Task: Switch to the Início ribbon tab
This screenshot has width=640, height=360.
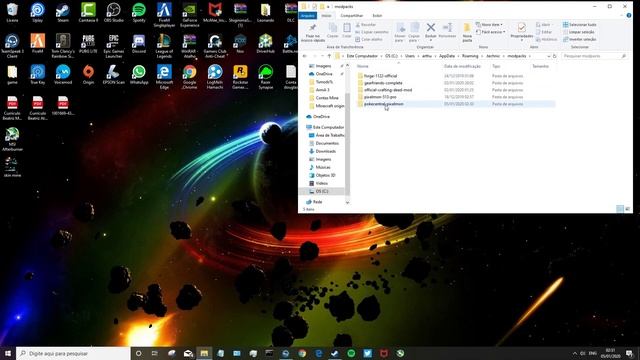Action: click(327, 16)
